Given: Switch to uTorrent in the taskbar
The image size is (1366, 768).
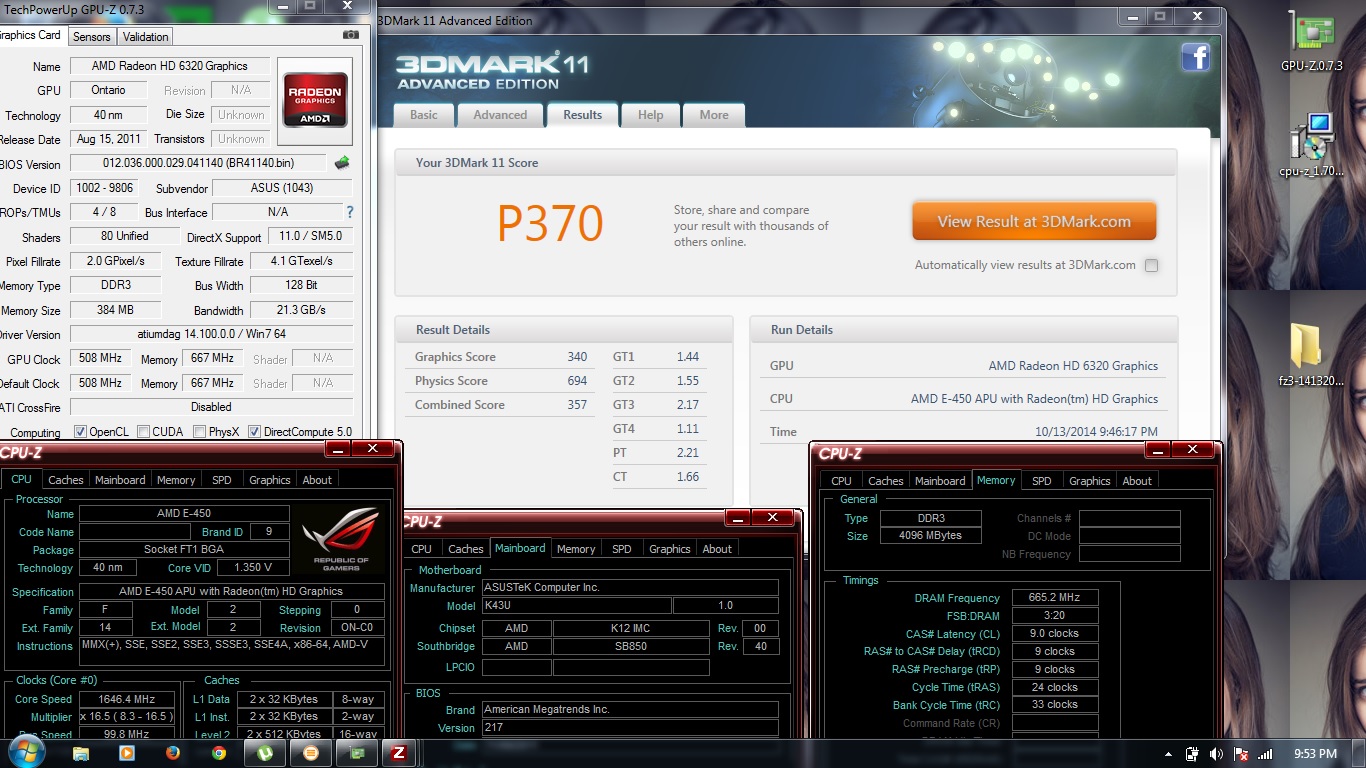Looking at the screenshot, I should pos(265,753).
